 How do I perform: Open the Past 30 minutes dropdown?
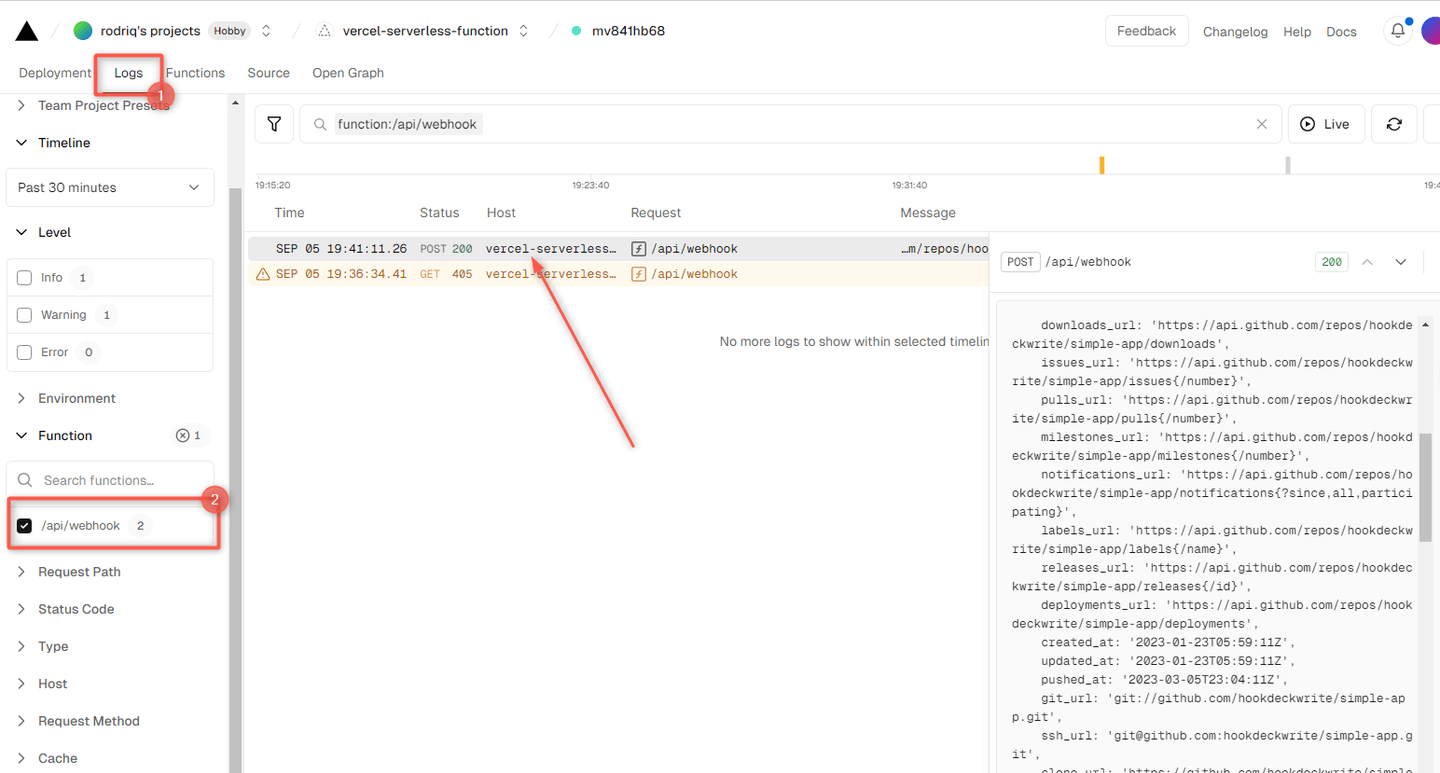(110, 188)
